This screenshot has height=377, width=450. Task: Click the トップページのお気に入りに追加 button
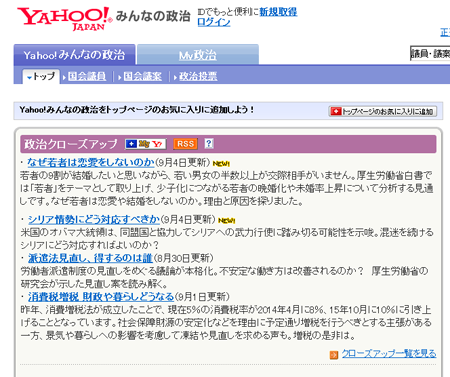383,111
